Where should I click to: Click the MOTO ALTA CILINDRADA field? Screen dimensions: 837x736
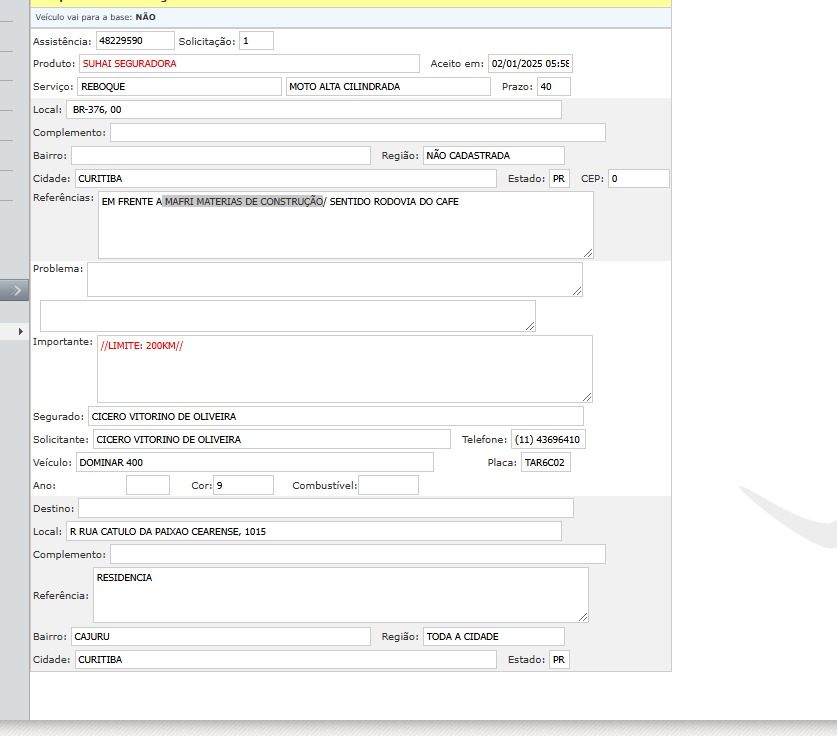388,87
